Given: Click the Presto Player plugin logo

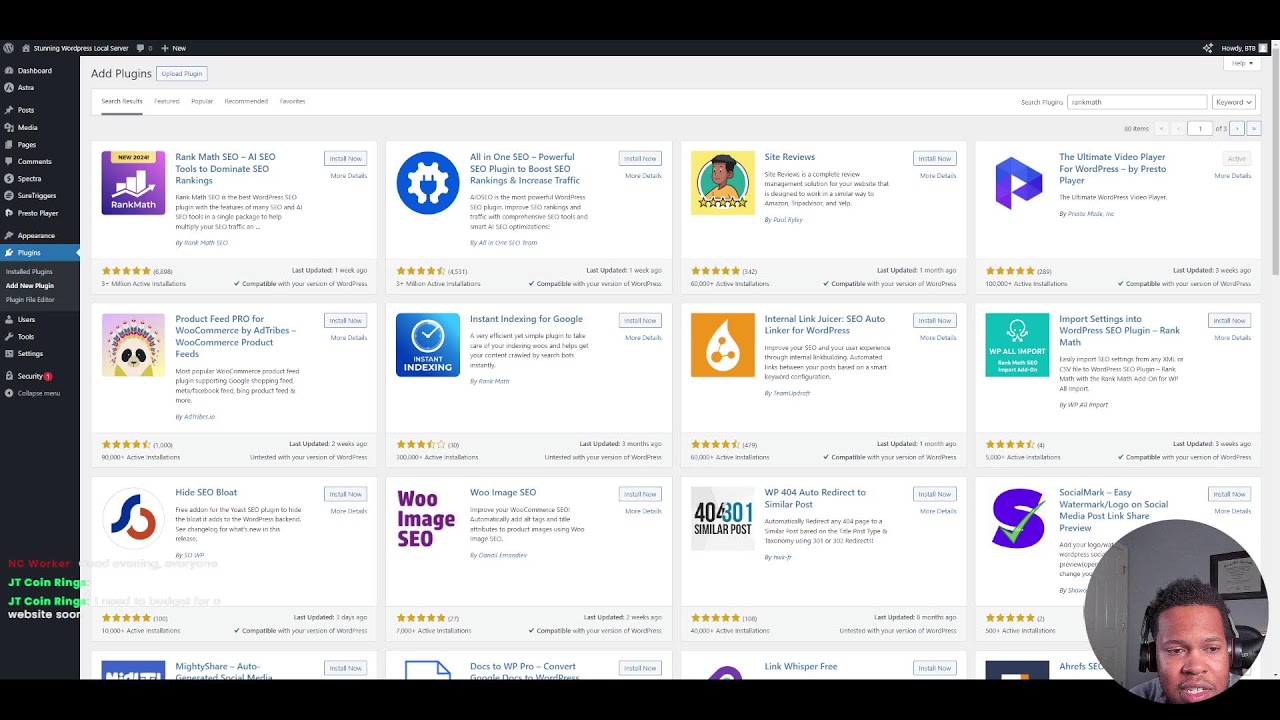Looking at the screenshot, I should point(1017,183).
